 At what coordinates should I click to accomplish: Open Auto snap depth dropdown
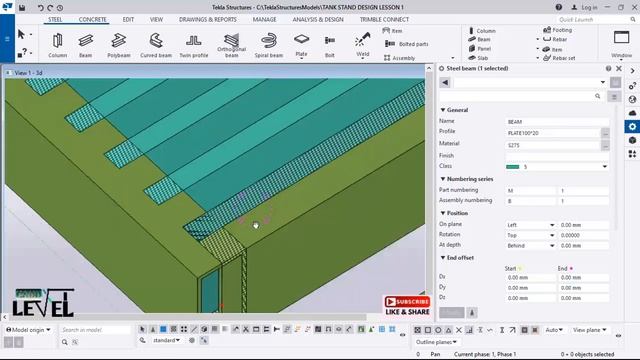click(x=554, y=330)
